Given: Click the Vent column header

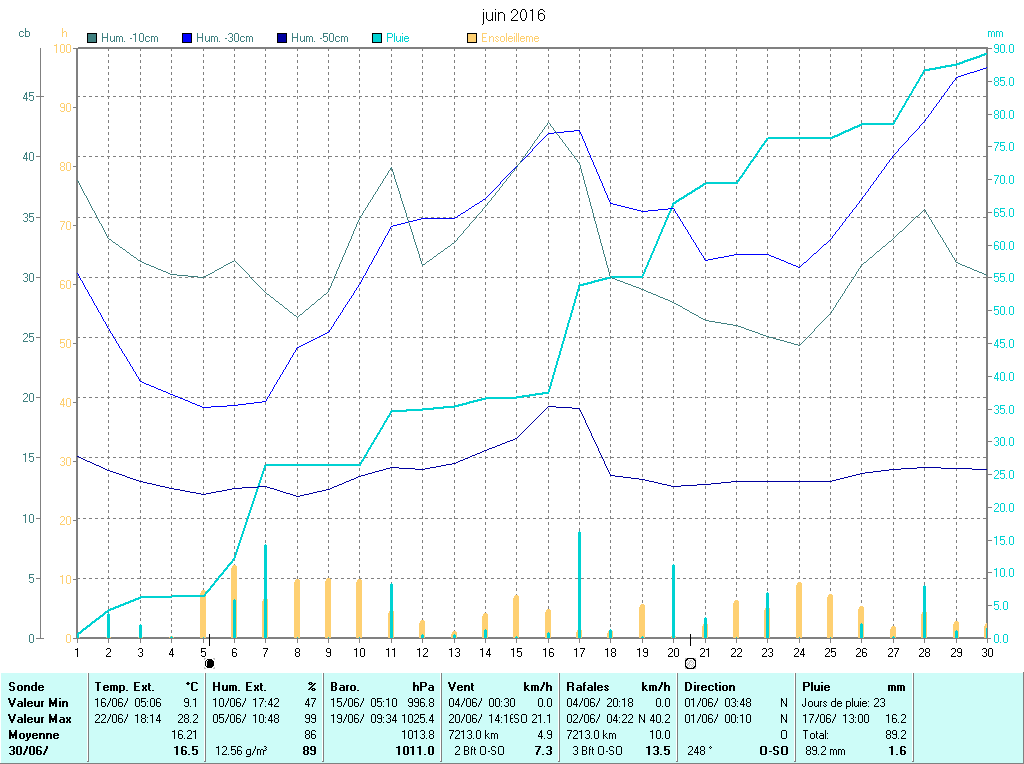Looking at the screenshot, I should (x=463, y=687).
